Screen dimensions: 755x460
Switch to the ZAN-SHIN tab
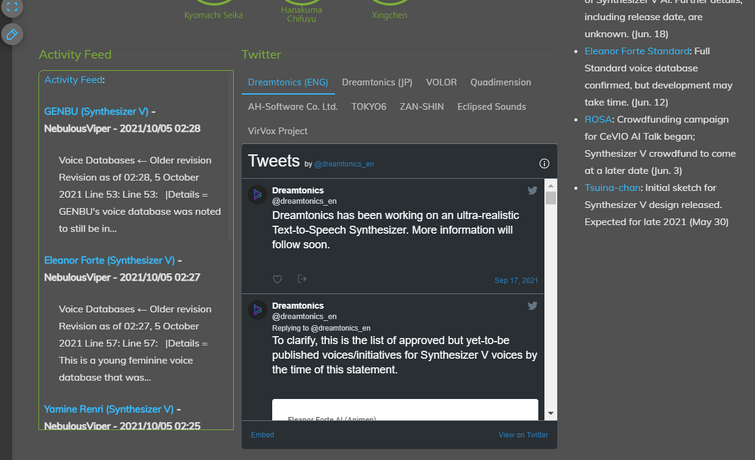coord(422,106)
